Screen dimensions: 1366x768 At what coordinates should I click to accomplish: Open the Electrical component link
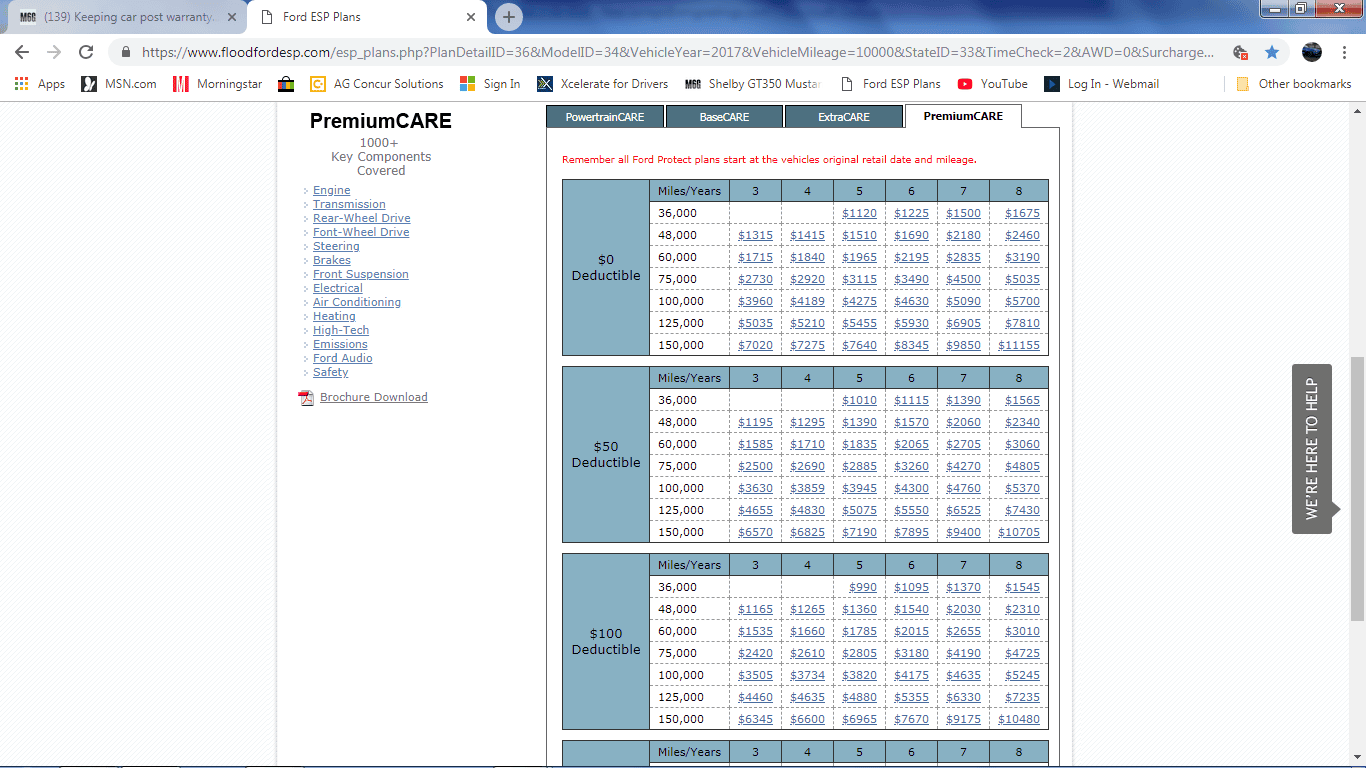338,288
